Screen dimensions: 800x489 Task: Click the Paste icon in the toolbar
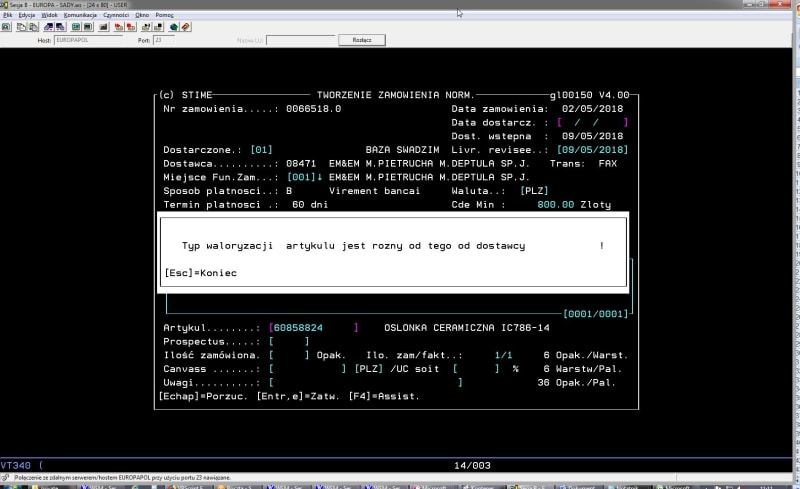pyautogui.click(x=33, y=27)
